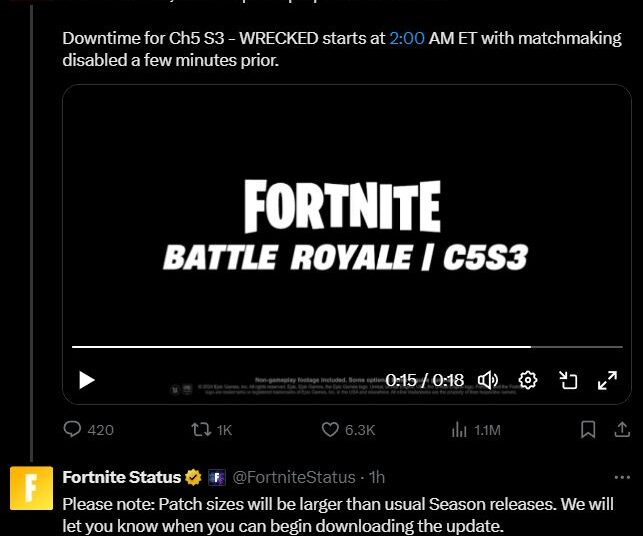This screenshot has width=643, height=536.
Task: Share the tweet via share icon
Action: [622, 429]
